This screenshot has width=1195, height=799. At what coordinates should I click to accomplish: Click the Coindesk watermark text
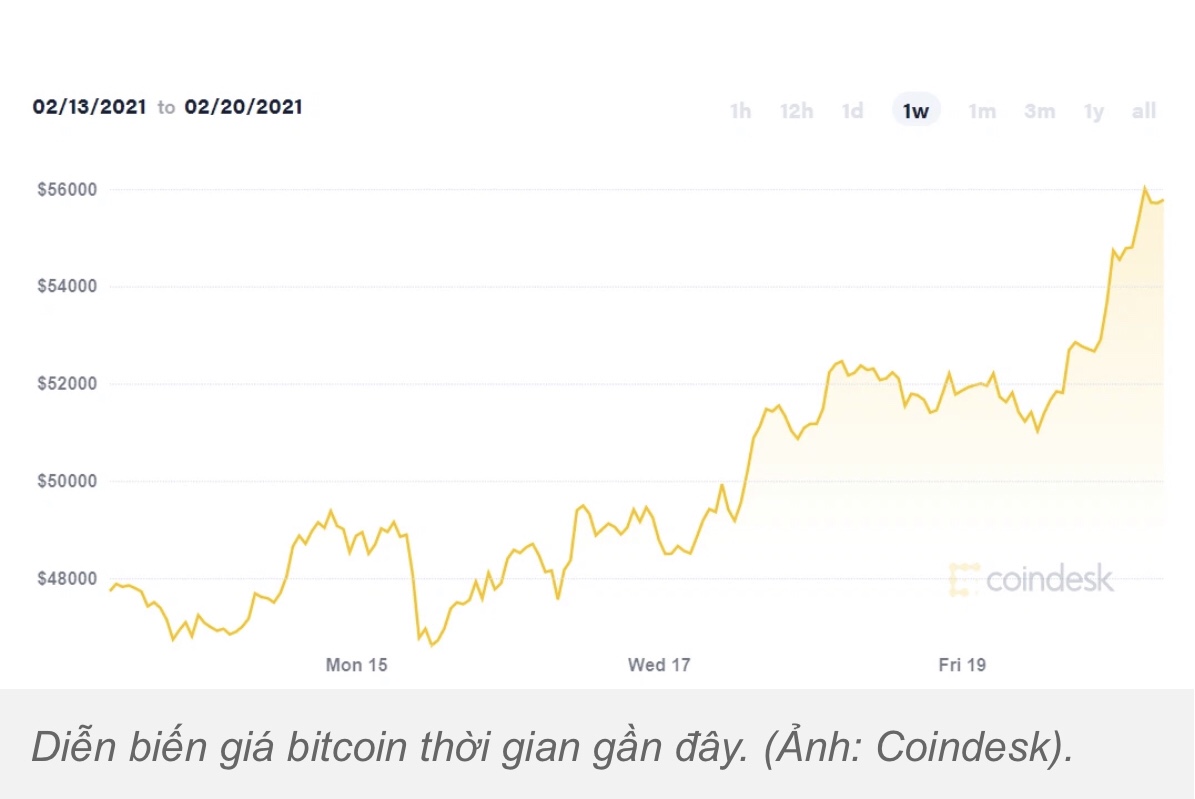click(1049, 580)
